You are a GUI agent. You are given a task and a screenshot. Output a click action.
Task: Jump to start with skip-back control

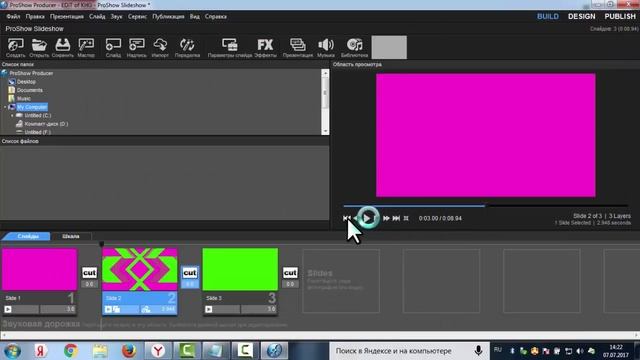point(347,218)
